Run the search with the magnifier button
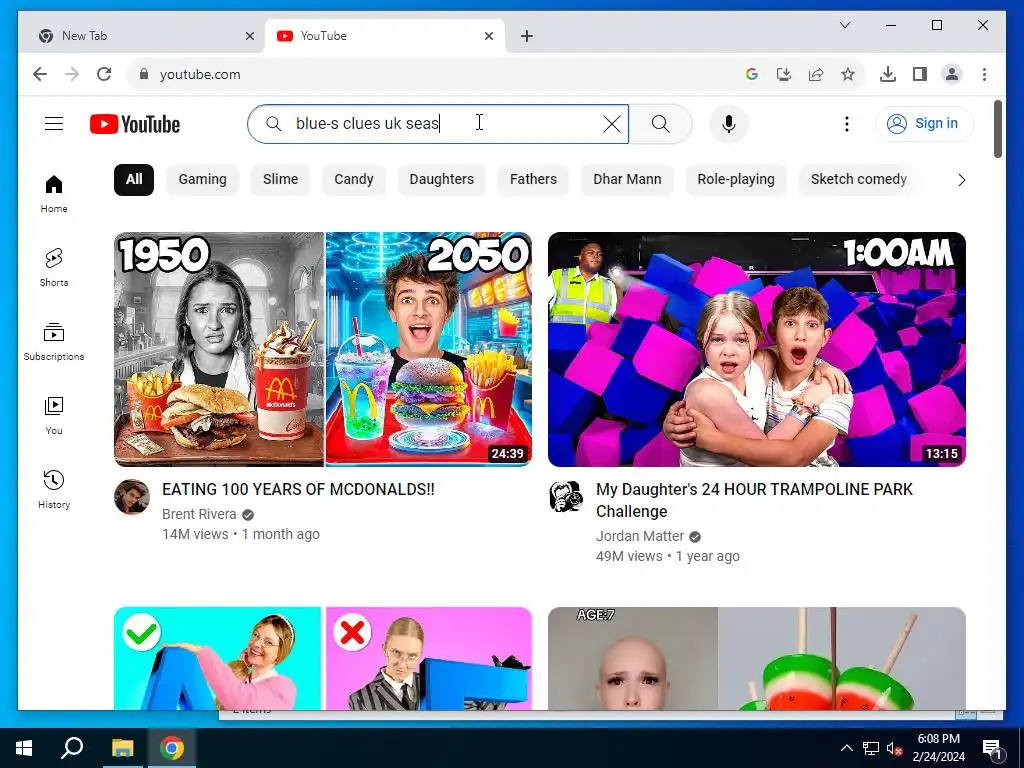 pos(660,123)
